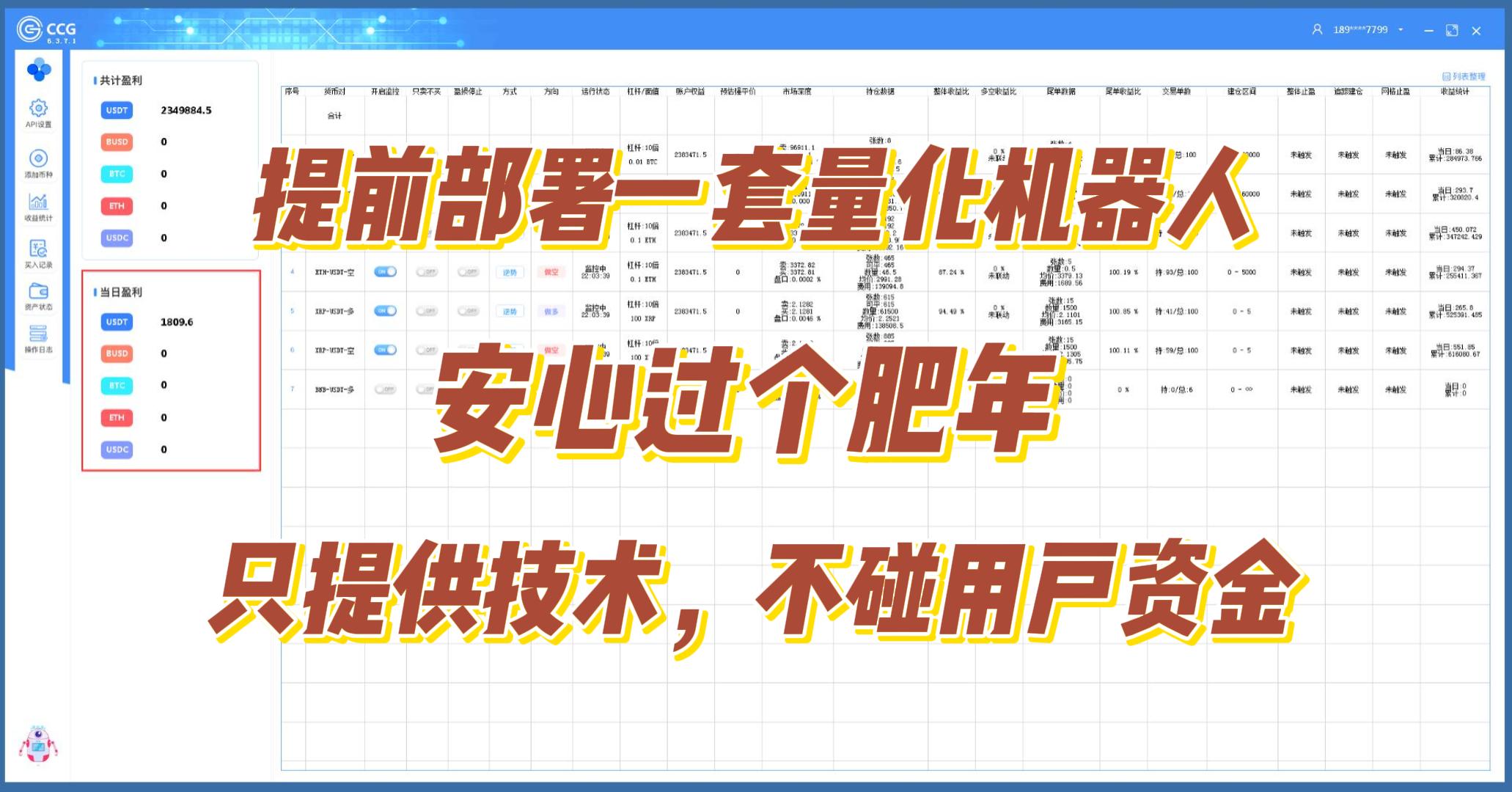Enable monitoring toggle for BNB-USDT-多 row 7
This screenshot has height=792, width=1512.
coord(385,389)
